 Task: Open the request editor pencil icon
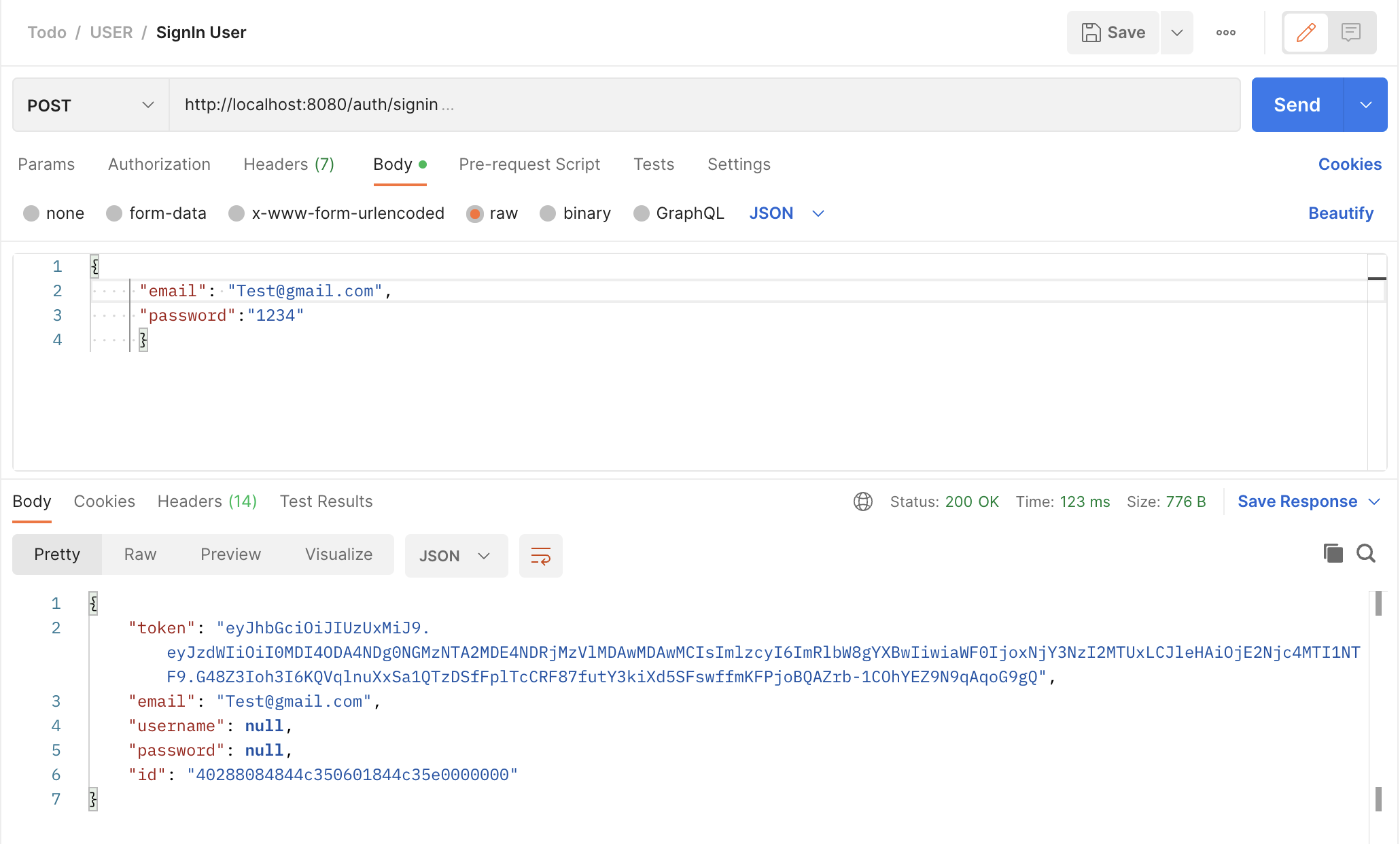pyautogui.click(x=1306, y=32)
